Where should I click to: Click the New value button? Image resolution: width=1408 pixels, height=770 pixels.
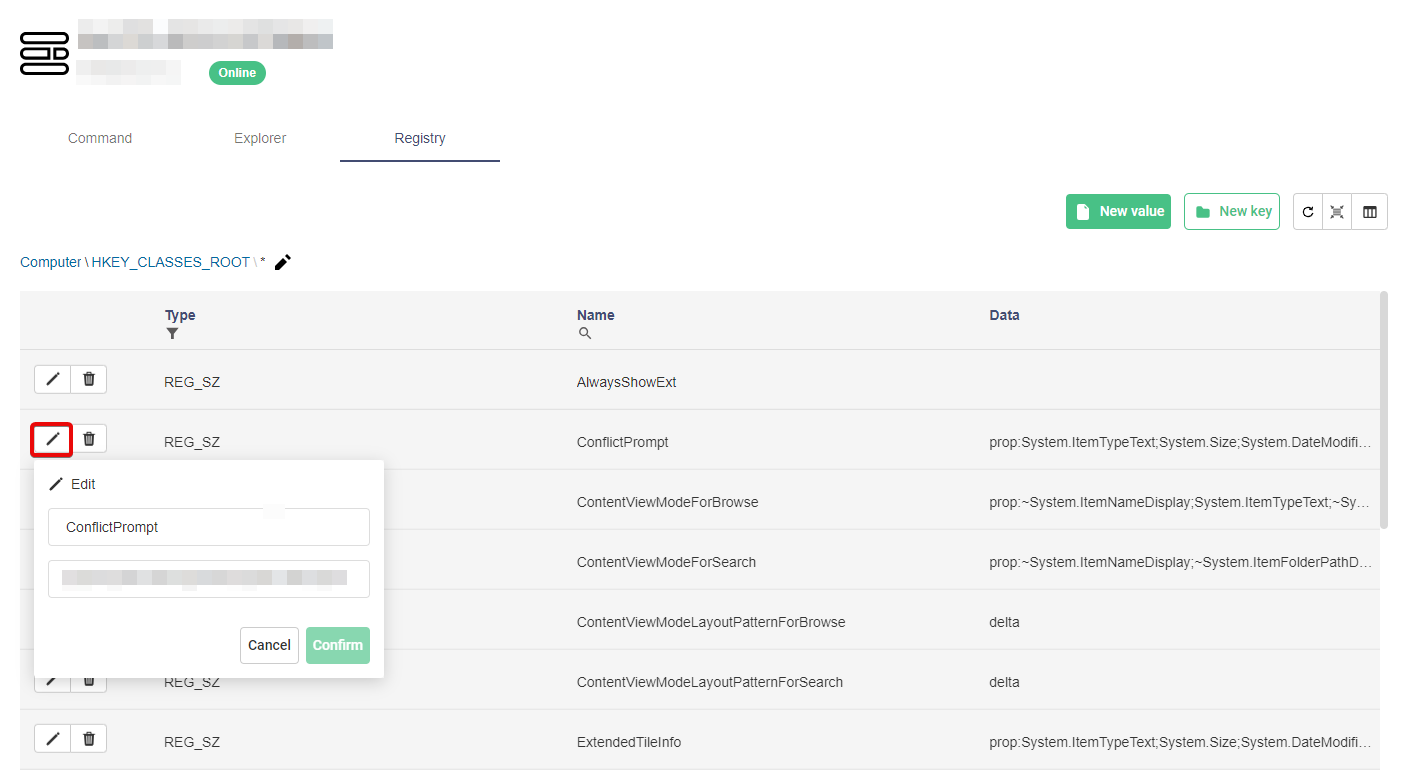point(1118,212)
